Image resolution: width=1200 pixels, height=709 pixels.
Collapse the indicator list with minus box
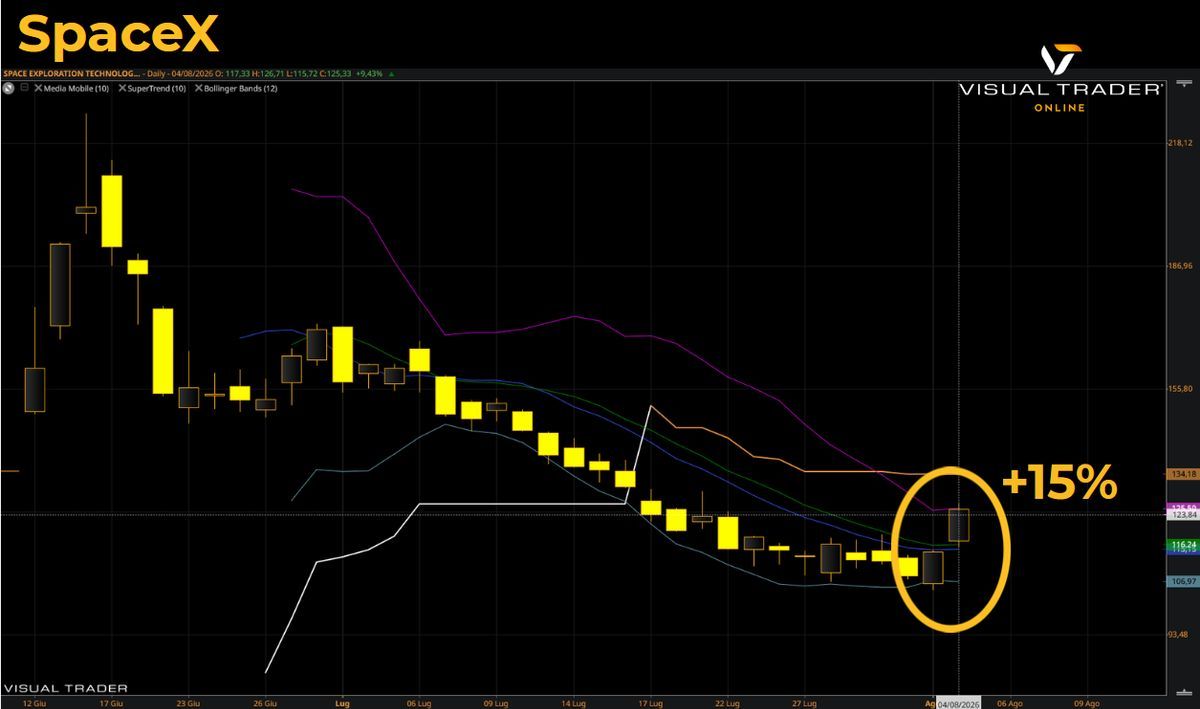point(24,88)
